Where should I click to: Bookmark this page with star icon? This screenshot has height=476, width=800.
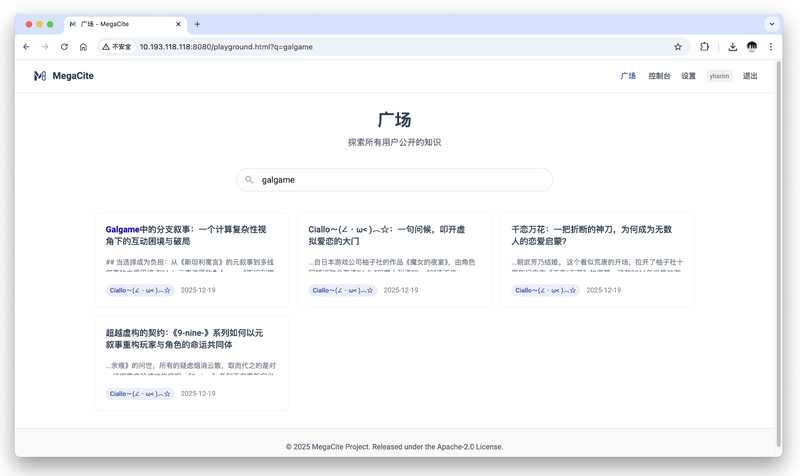pyautogui.click(x=678, y=47)
